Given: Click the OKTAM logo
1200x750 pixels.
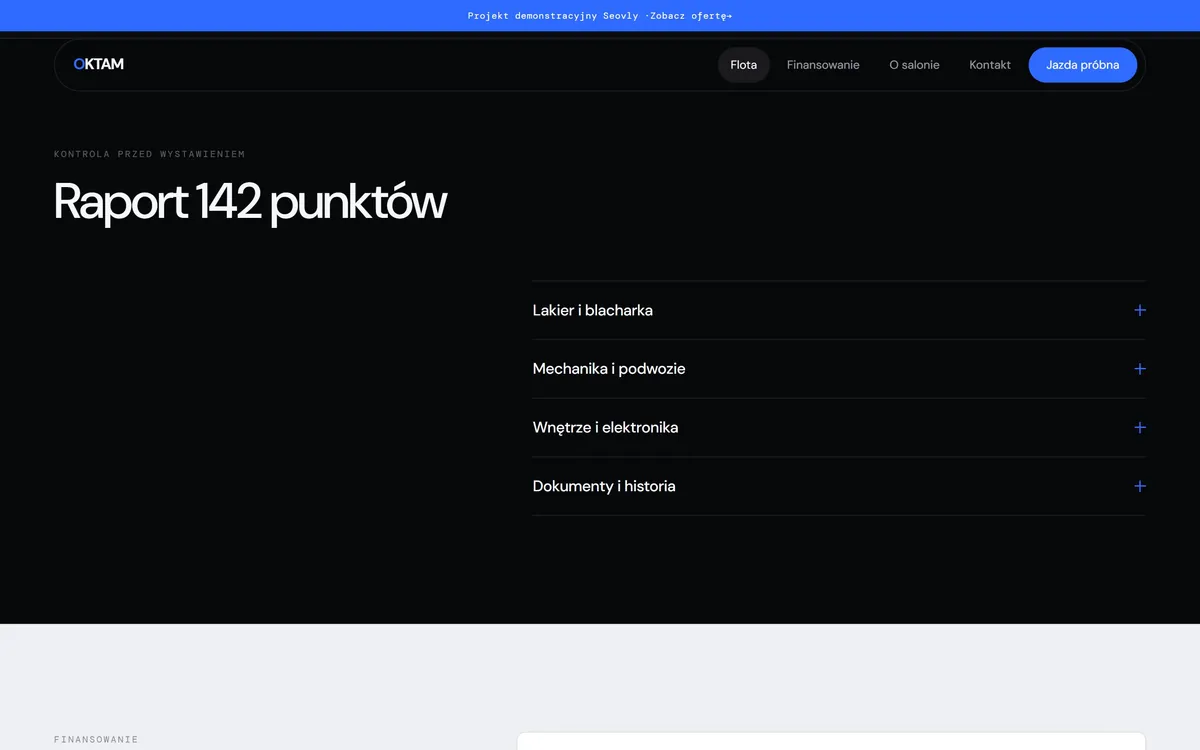Looking at the screenshot, I should 98,64.
